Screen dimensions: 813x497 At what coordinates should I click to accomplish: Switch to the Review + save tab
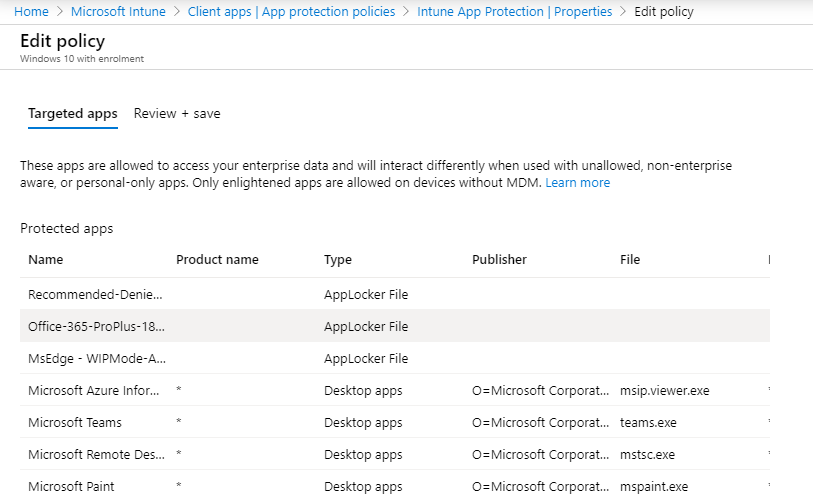click(177, 114)
